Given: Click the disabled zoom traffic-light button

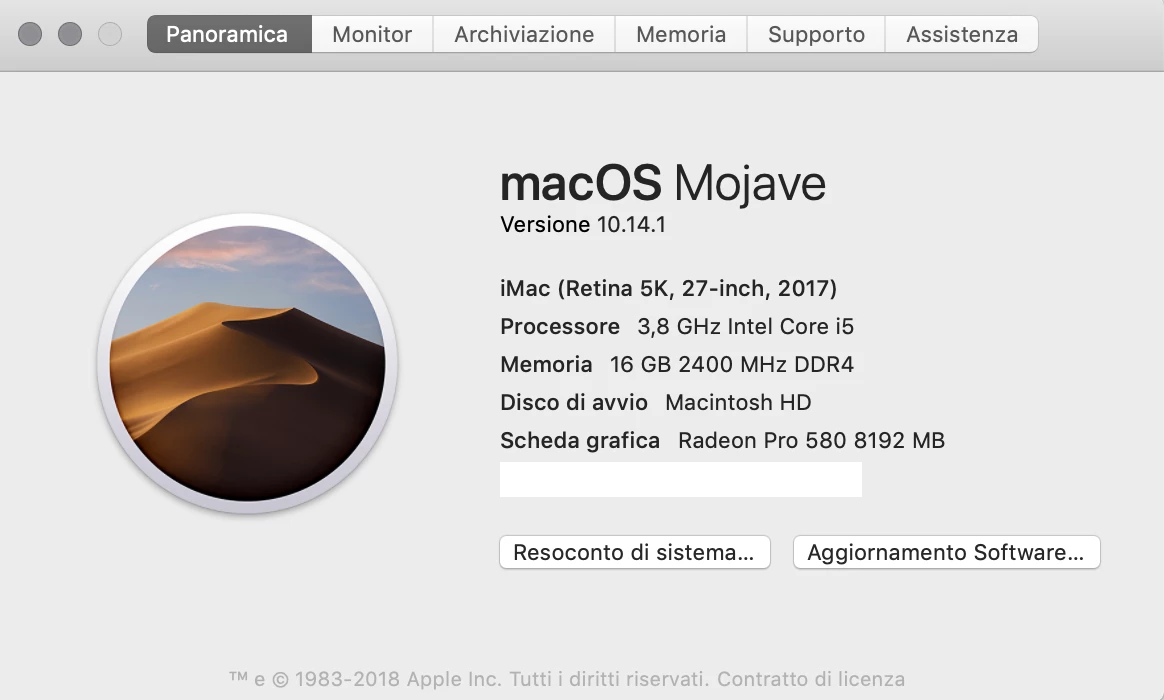Looking at the screenshot, I should 110,34.
